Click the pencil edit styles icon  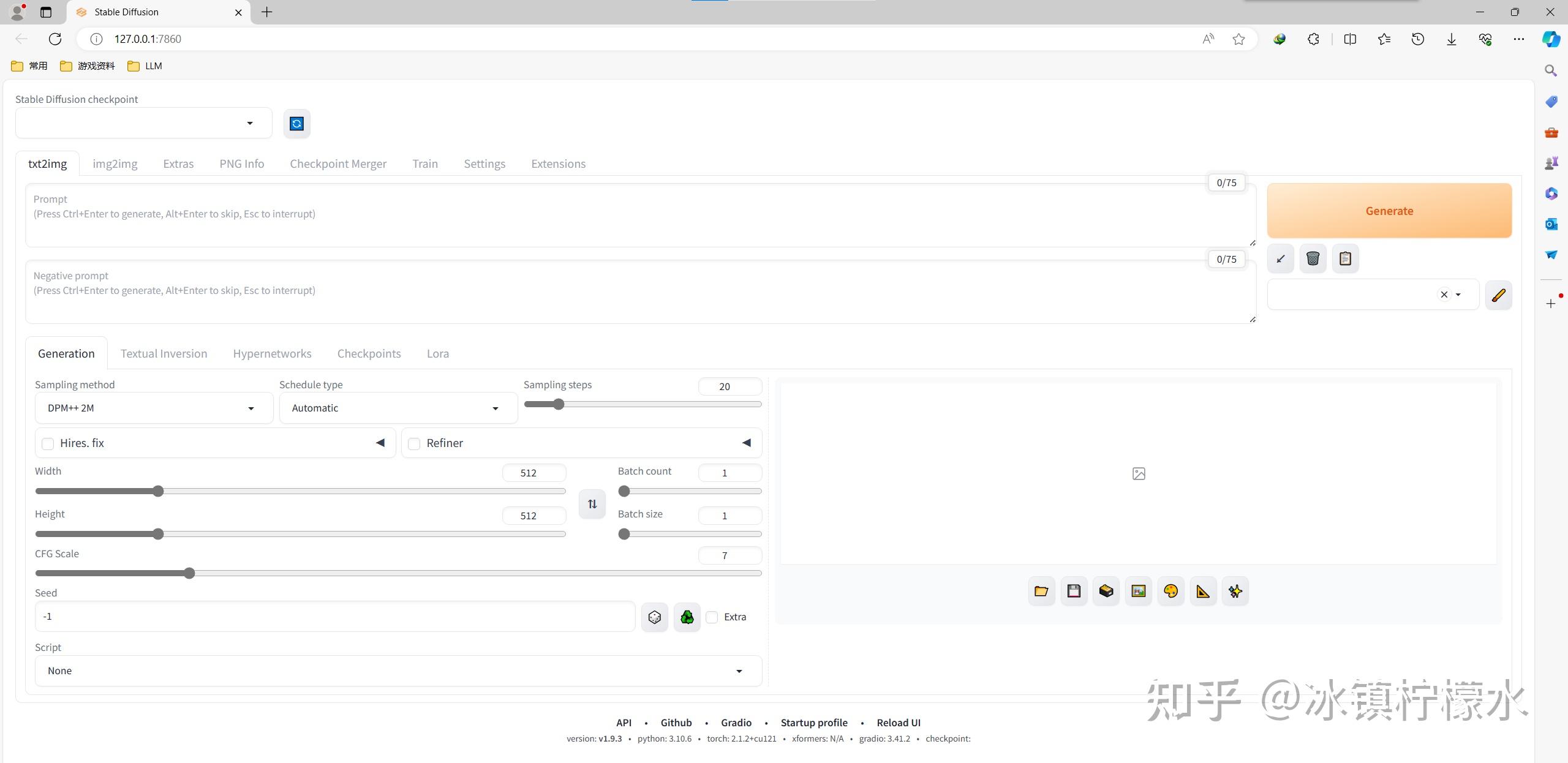pyautogui.click(x=1498, y=295)
